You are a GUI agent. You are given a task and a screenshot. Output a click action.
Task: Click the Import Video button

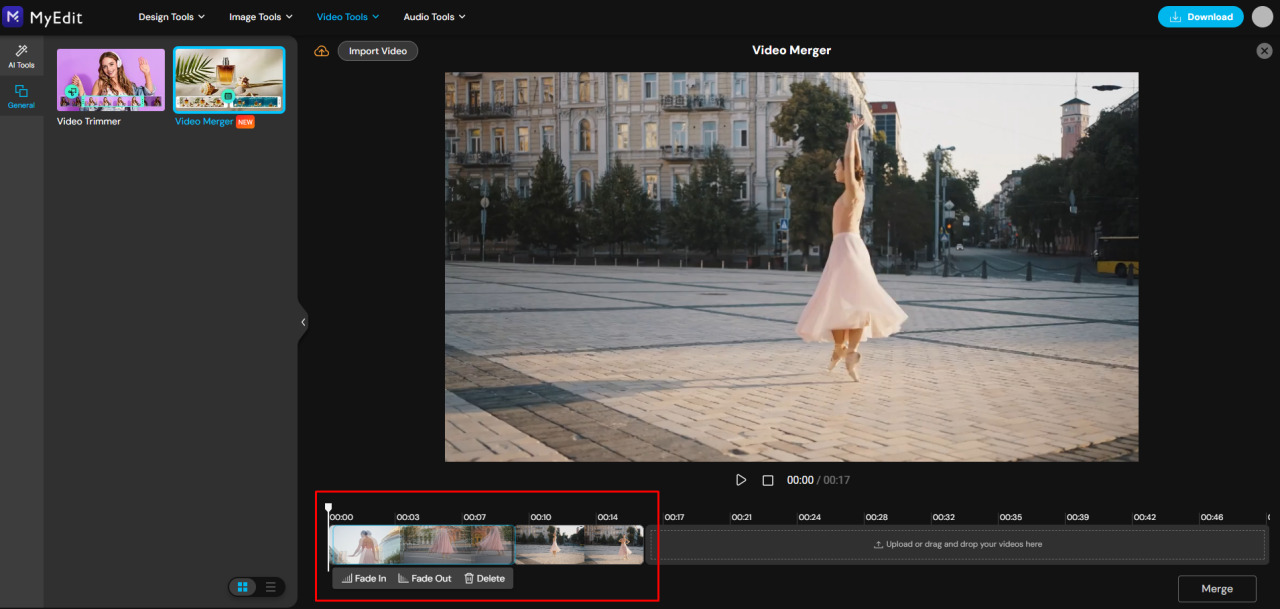tap(377, 50)
